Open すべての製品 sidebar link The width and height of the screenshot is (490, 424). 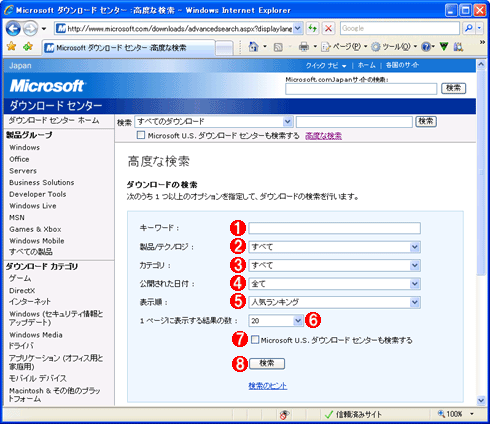(x=31, y=252)
